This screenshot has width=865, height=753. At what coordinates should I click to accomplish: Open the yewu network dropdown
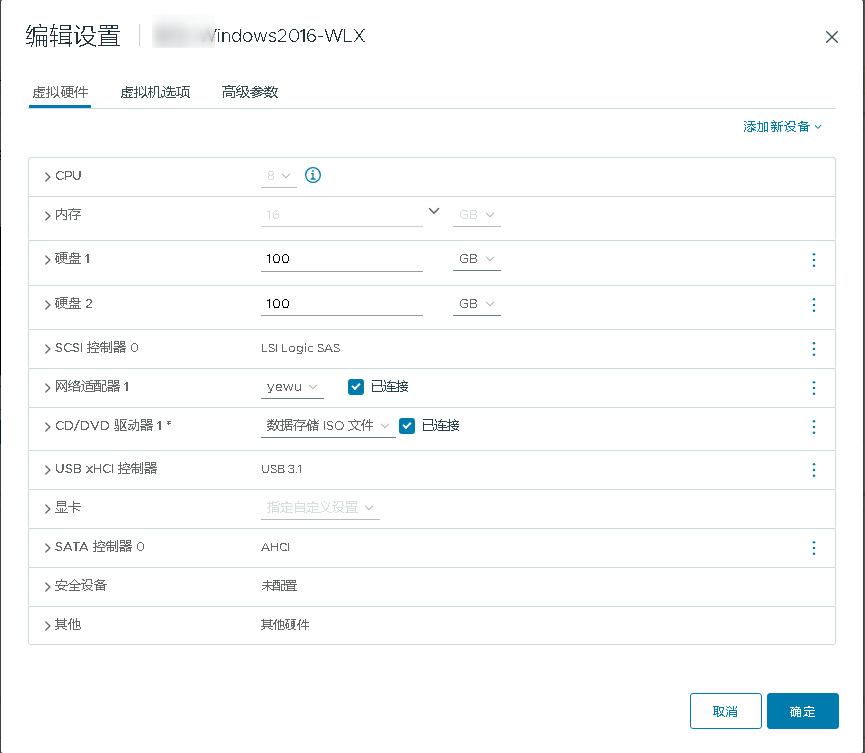(292, 387)
